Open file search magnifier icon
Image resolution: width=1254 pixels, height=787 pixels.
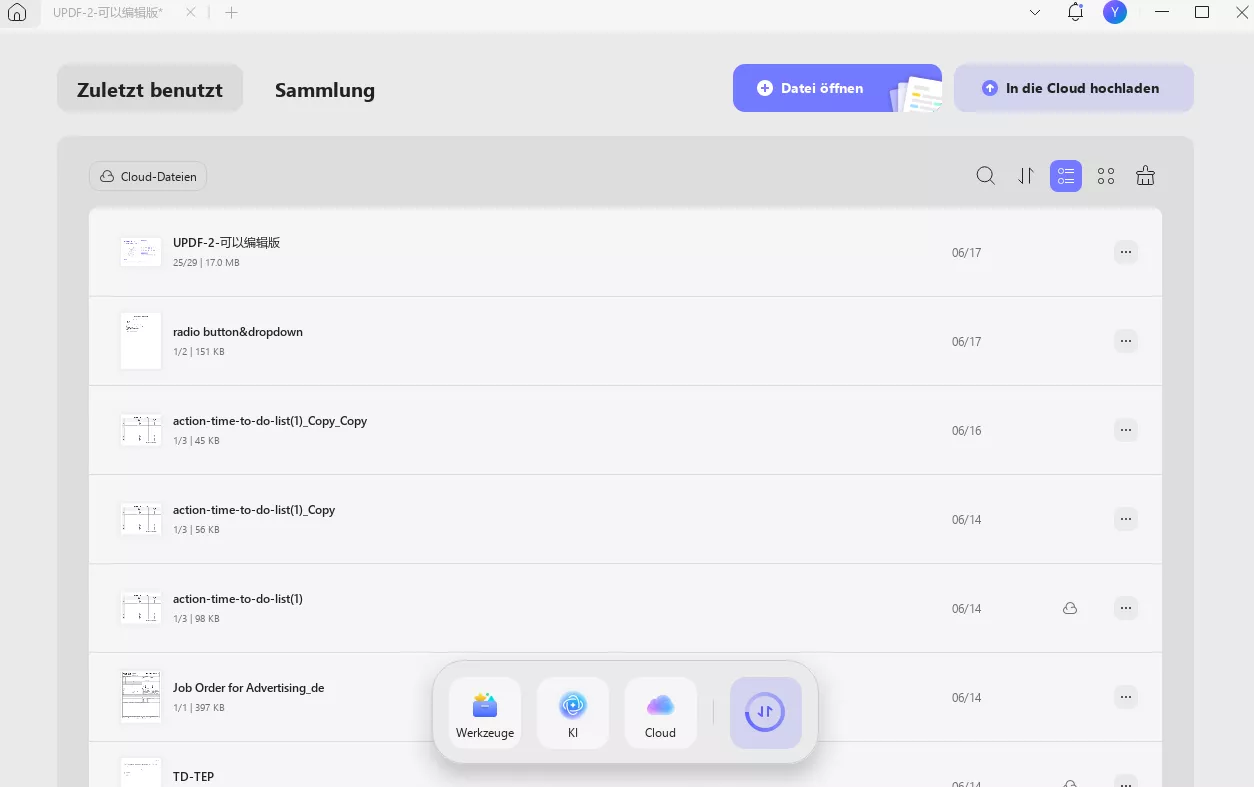pyautogui.click(x=986, y=176)
